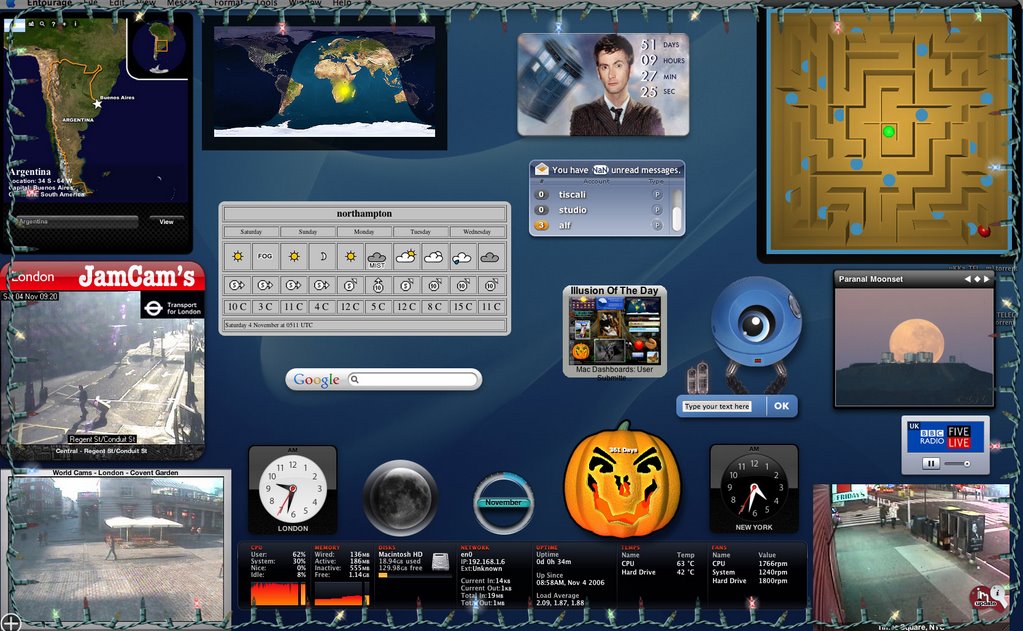Click the Macintosh HD drive icon in the system monitor
The image size is (1023, 631).
coord(440,562)
